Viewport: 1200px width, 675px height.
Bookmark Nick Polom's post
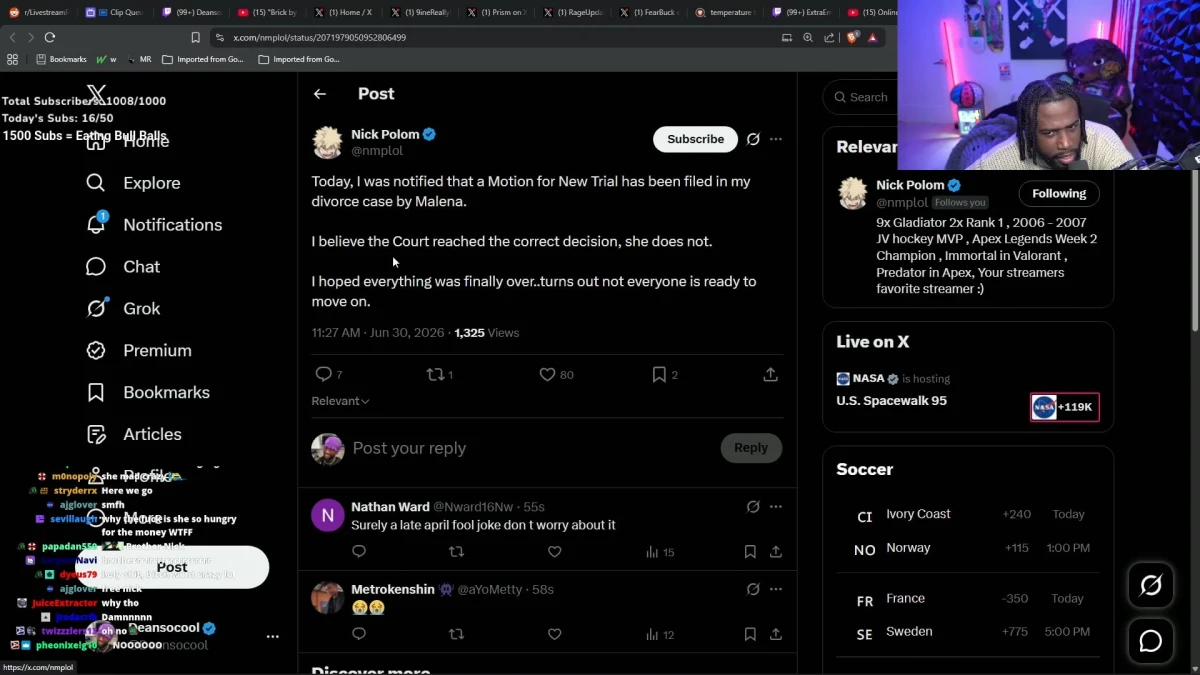coord(659,374)
